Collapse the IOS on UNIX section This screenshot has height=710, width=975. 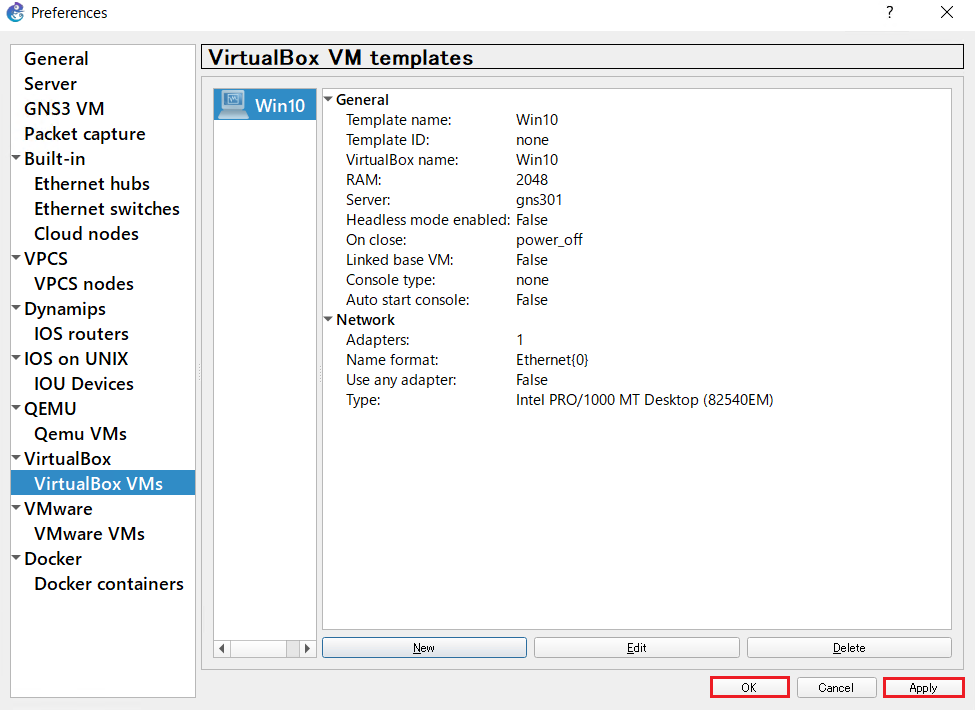coord(17,357)
